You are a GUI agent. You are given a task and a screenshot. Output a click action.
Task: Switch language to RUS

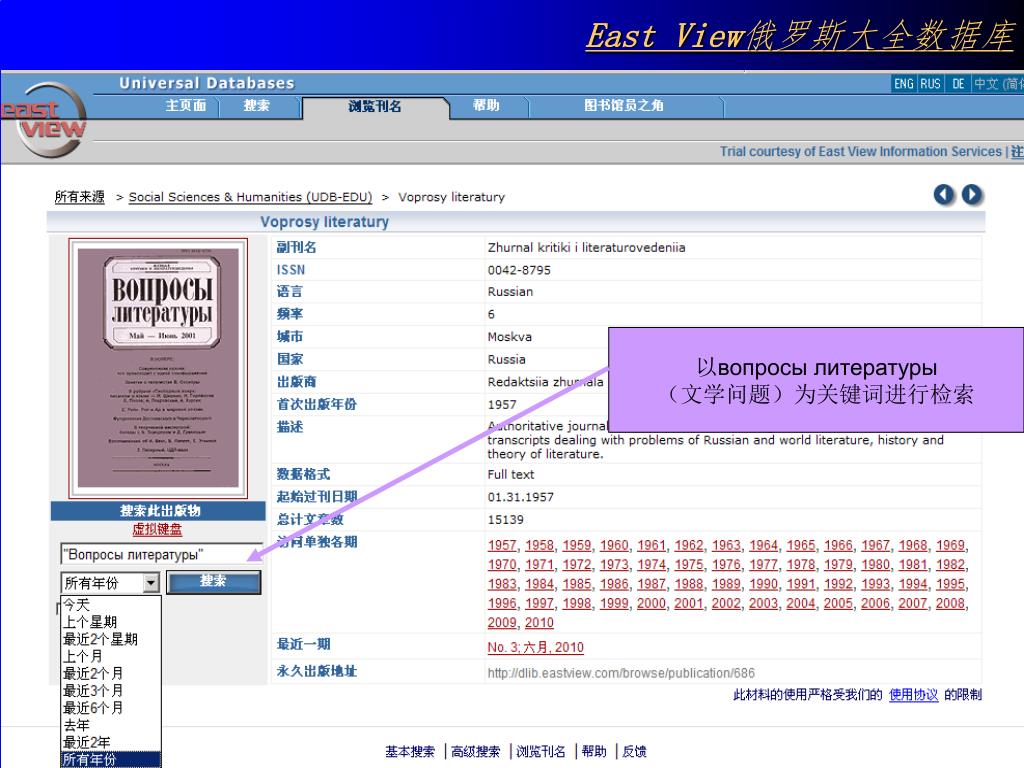click(930, 84)
